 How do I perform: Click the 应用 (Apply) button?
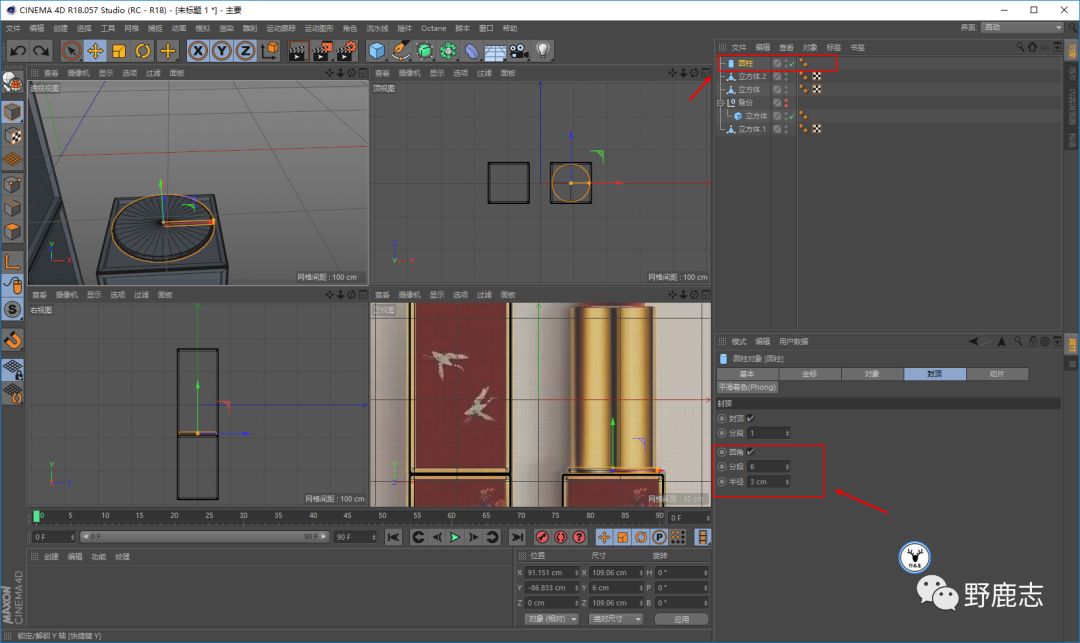point(681,619)
